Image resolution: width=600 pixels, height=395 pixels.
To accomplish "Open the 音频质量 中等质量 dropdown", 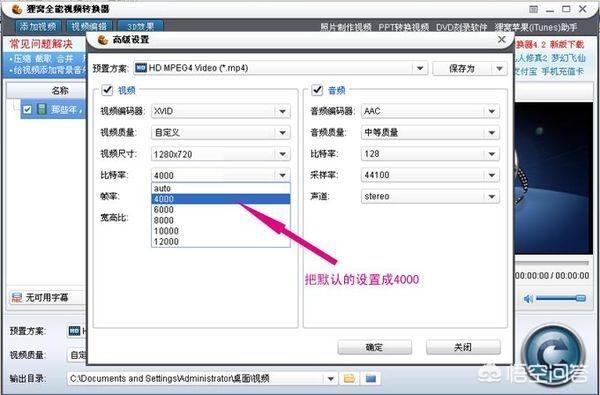I will click(430, 132).
